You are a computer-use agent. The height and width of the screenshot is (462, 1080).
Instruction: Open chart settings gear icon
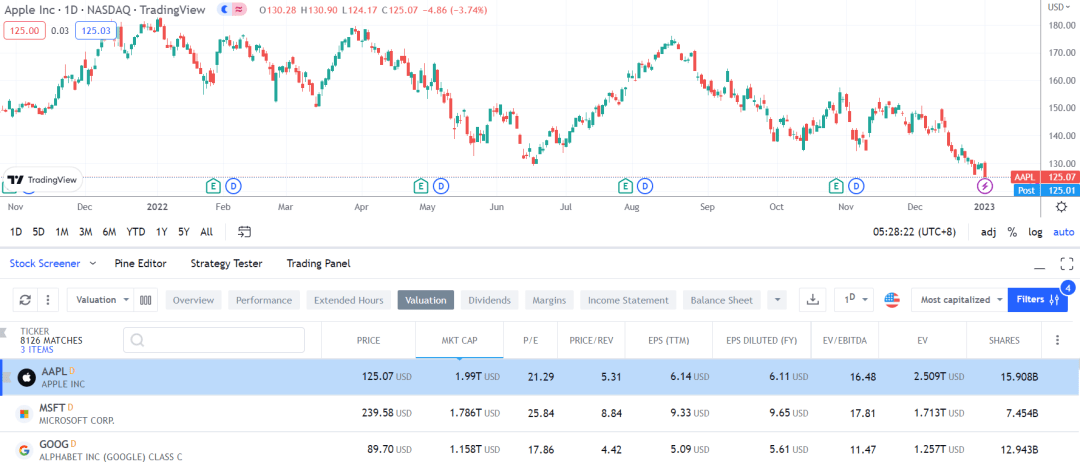1062,207
